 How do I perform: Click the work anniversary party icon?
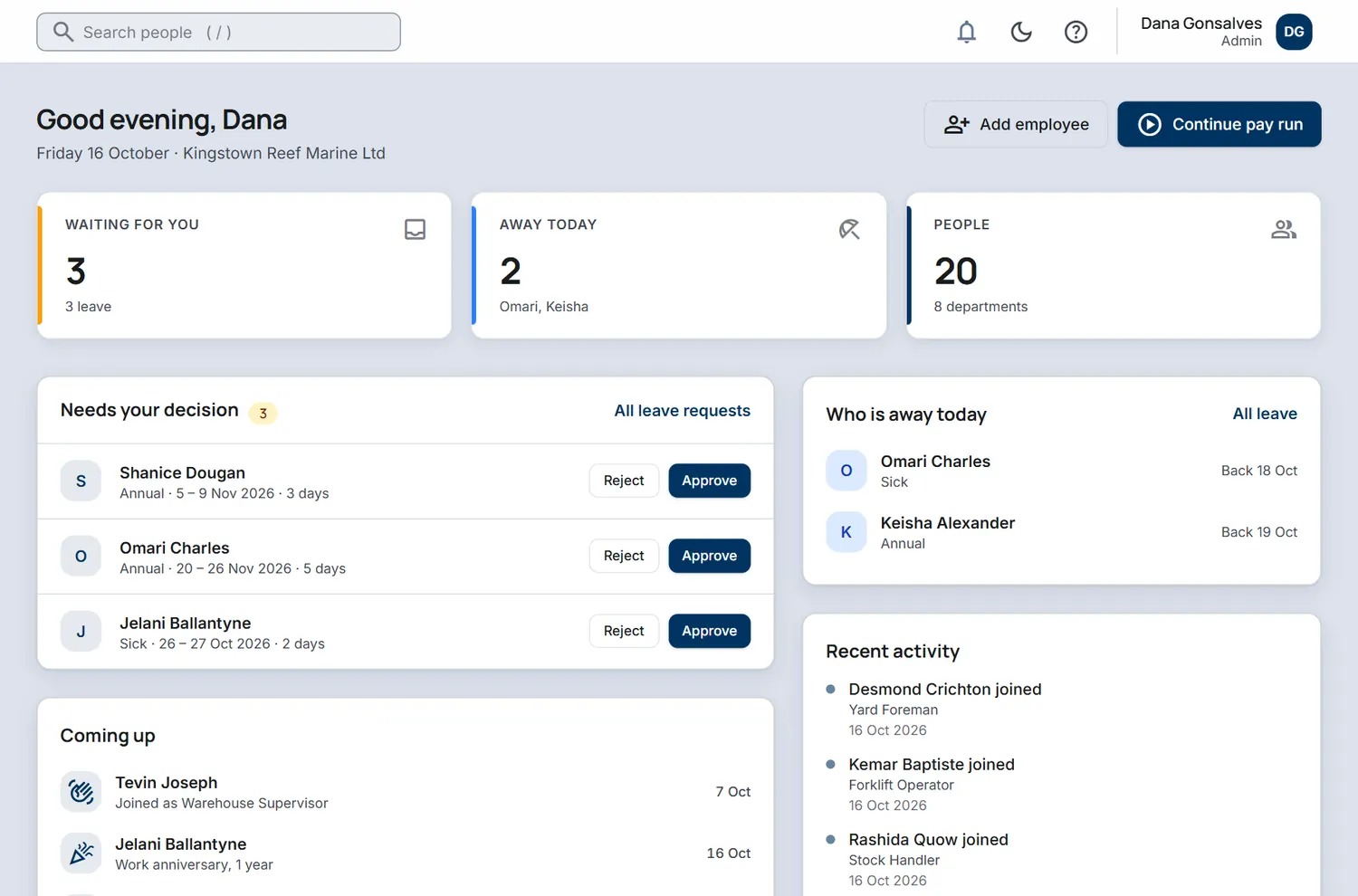[81, 853]
